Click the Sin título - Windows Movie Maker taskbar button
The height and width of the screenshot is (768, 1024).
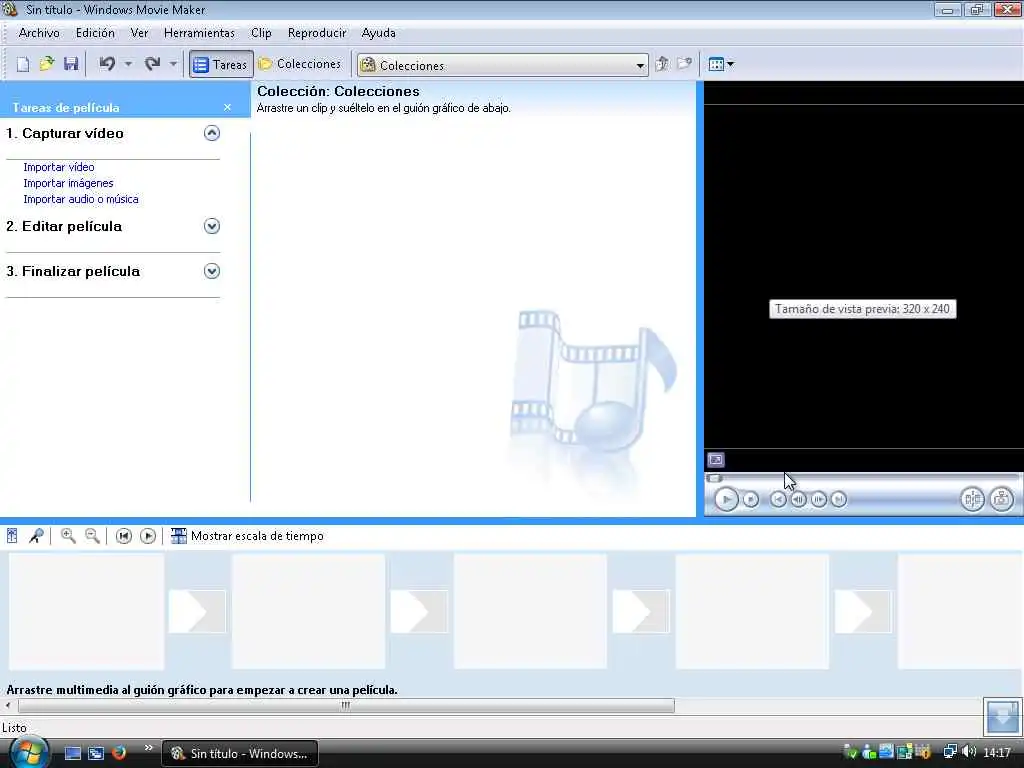click(x=240, y=754)
